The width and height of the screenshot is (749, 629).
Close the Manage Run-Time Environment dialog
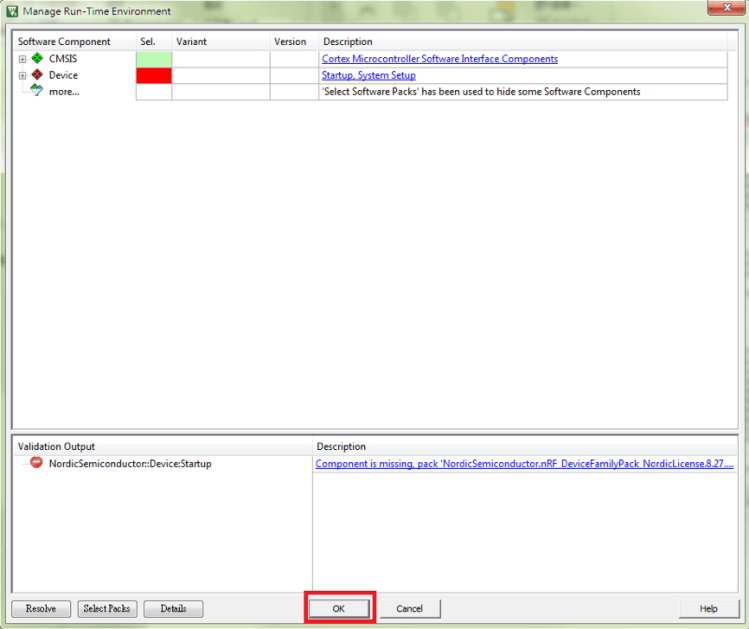coord(726,7)
